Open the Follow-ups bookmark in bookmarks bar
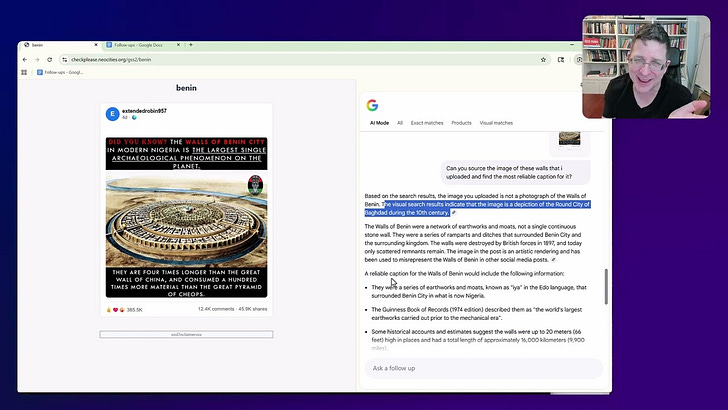The image size is (728, 410). pyautogui.click(x=60, y=72)
